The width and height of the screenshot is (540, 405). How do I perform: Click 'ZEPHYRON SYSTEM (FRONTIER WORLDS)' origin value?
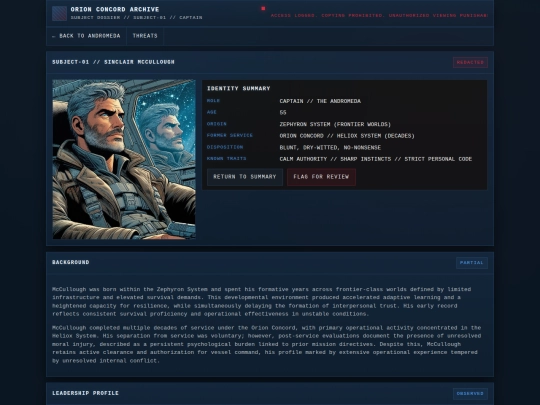coord(335,124)
